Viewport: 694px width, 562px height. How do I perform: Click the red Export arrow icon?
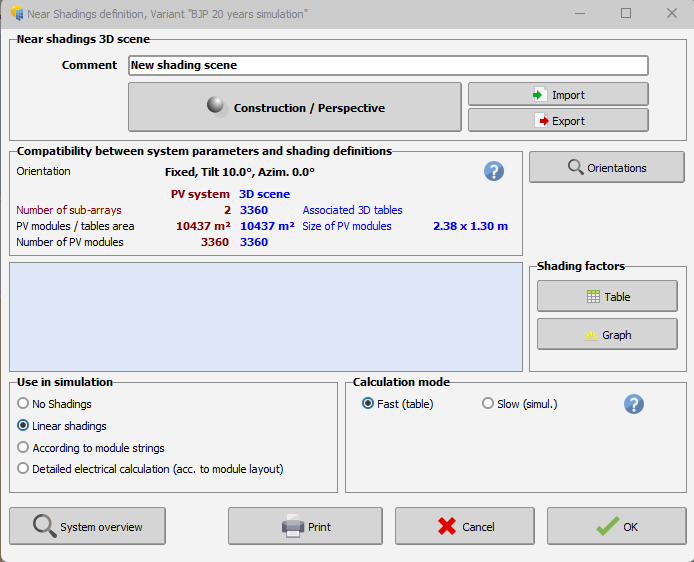click(541, 121)
